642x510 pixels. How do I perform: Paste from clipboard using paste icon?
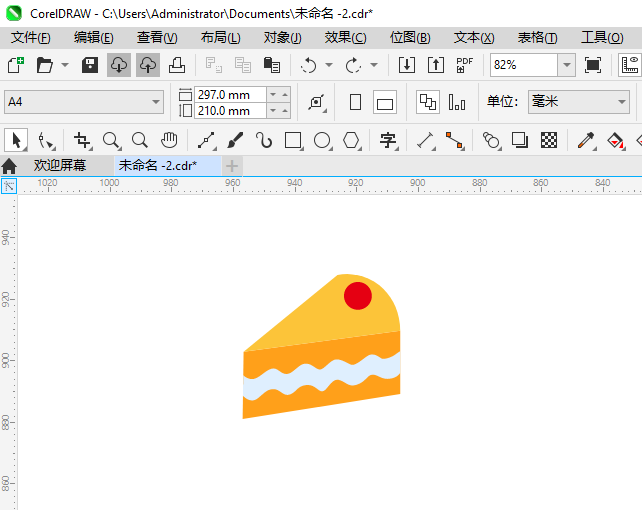coord(271,65)
